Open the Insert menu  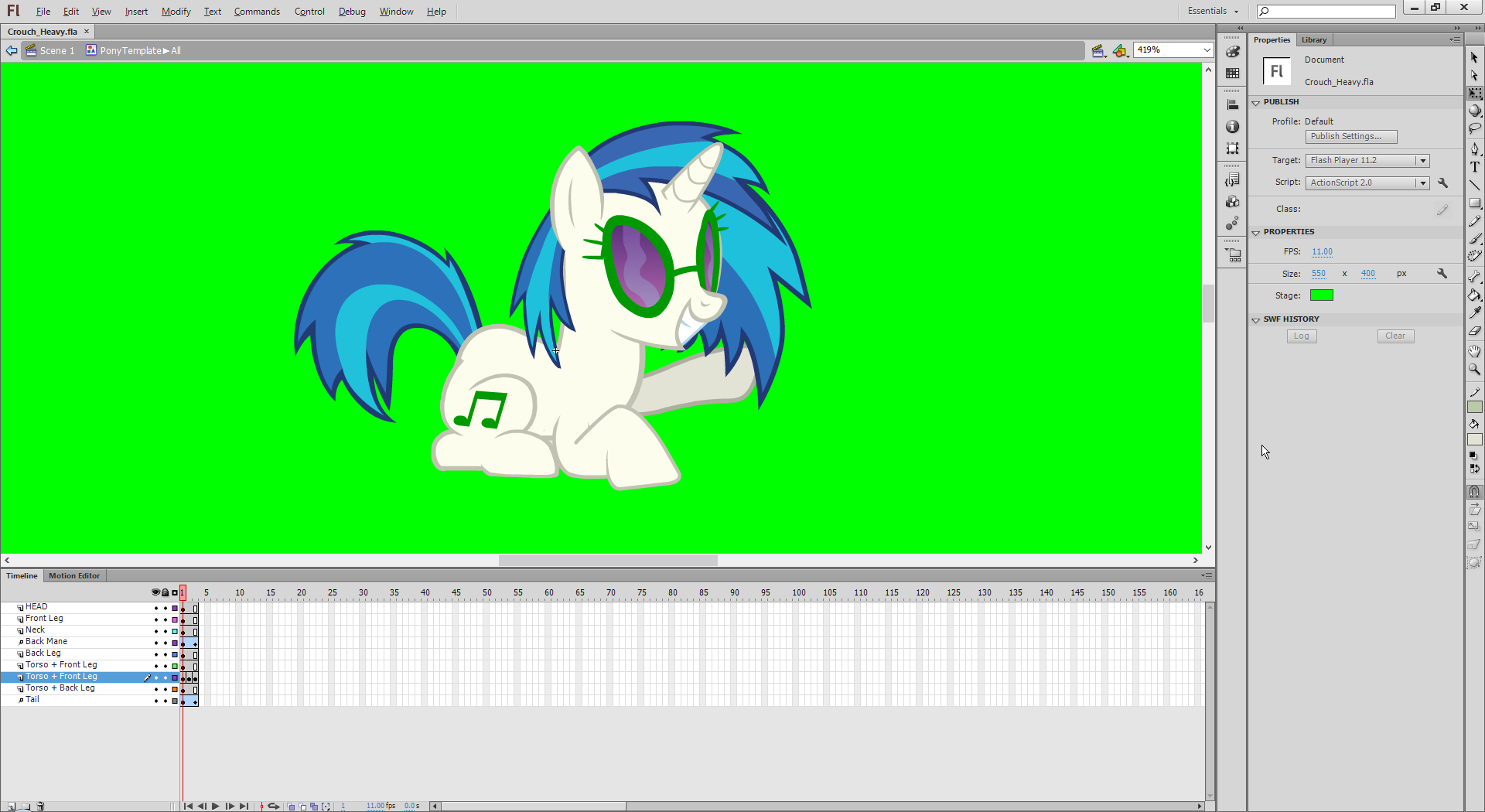pyautogui.click(x=136, y=12)
